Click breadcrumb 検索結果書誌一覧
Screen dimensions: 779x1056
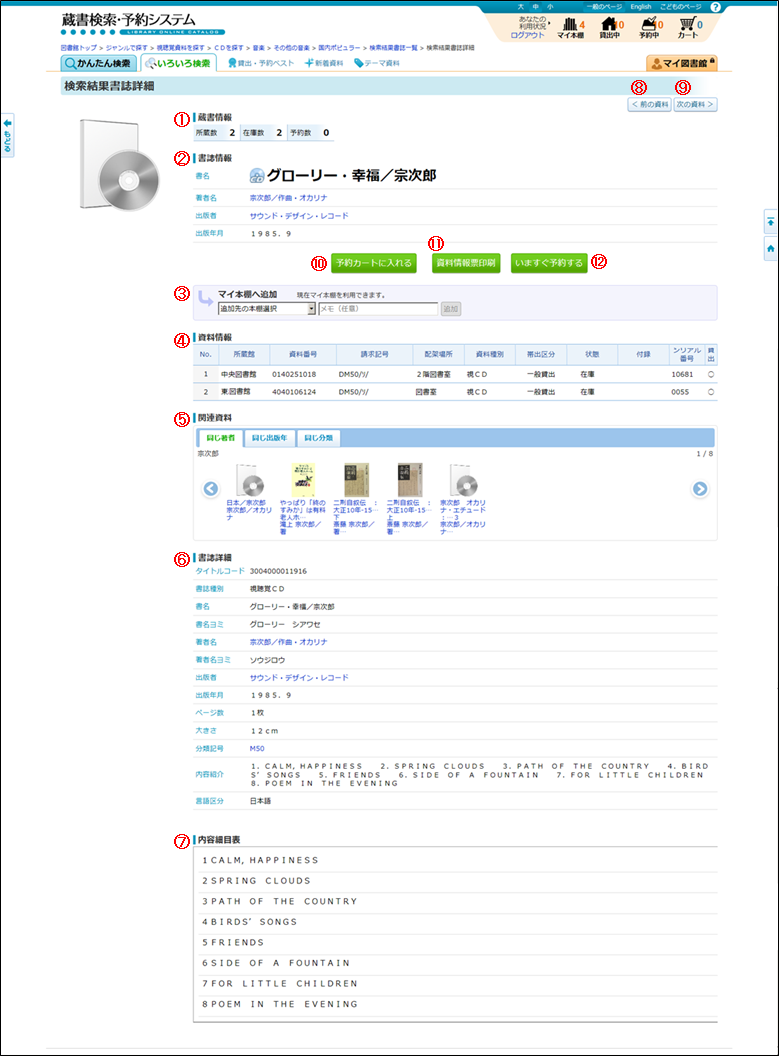pos(393,48)
